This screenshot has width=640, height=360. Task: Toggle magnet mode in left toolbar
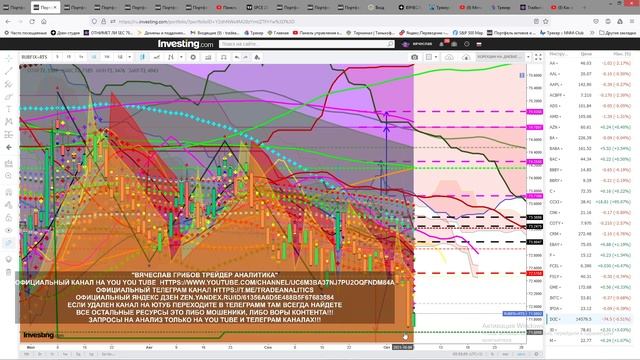click(x=9, y=192)
